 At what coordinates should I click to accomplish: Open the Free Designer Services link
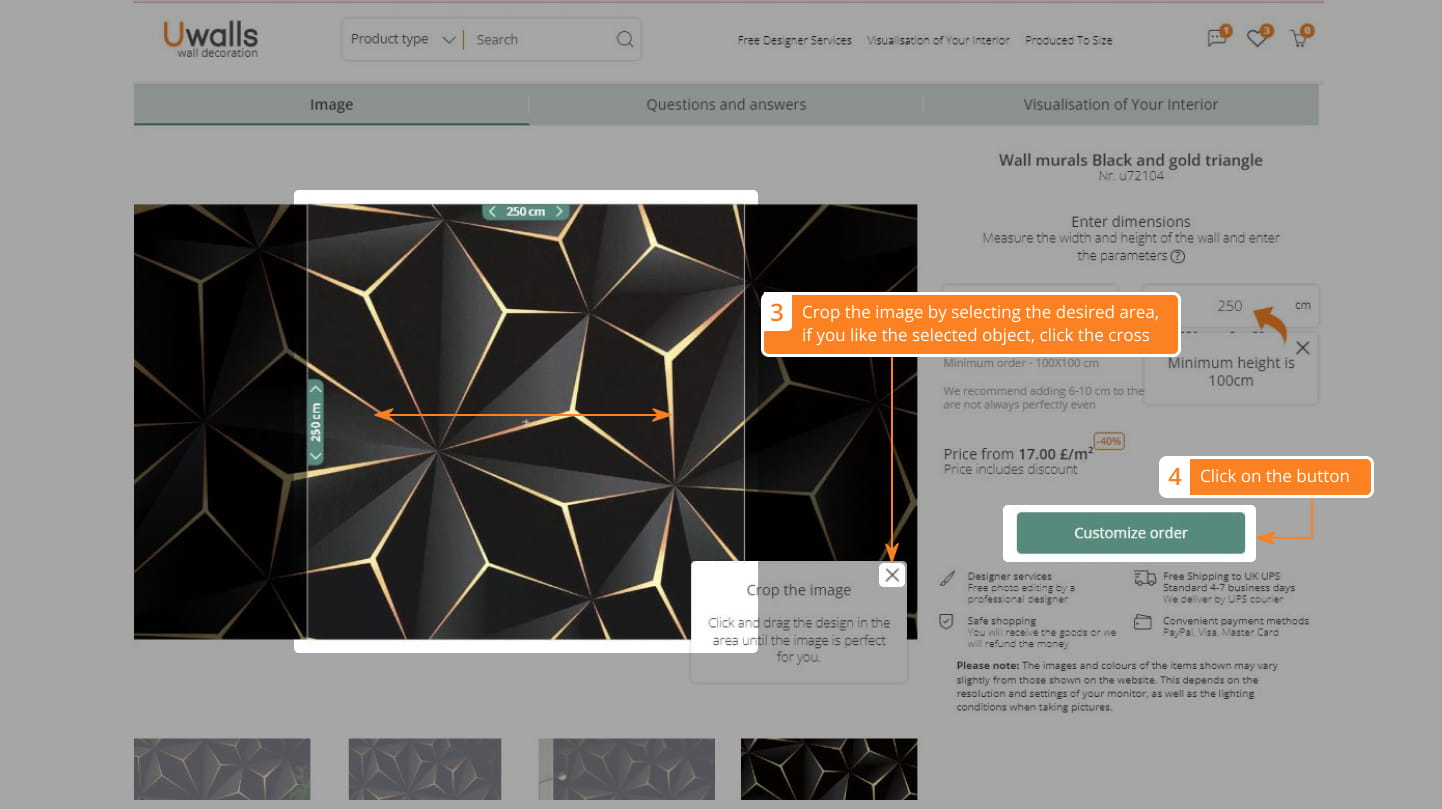pos(794,40)
